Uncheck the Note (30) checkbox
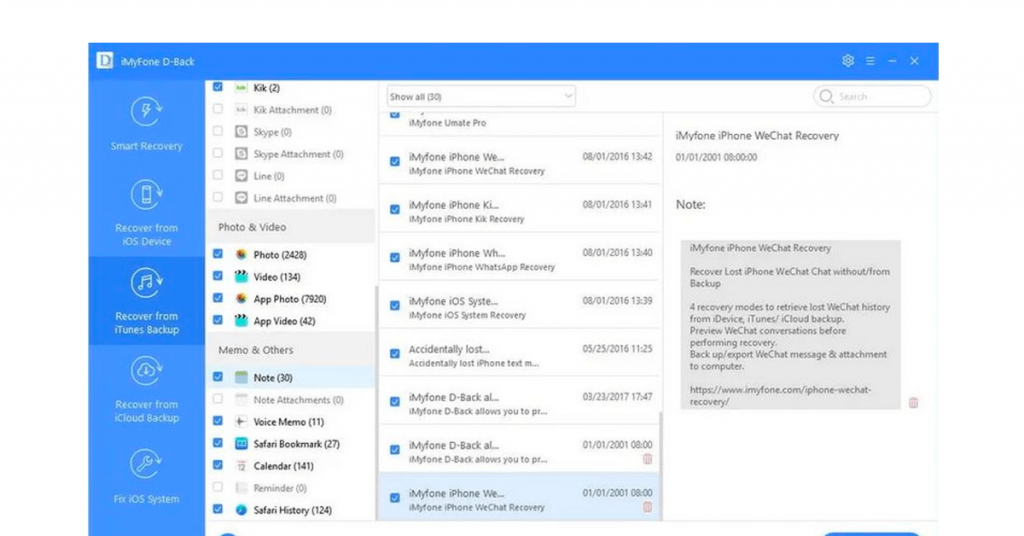 [218, 377]
